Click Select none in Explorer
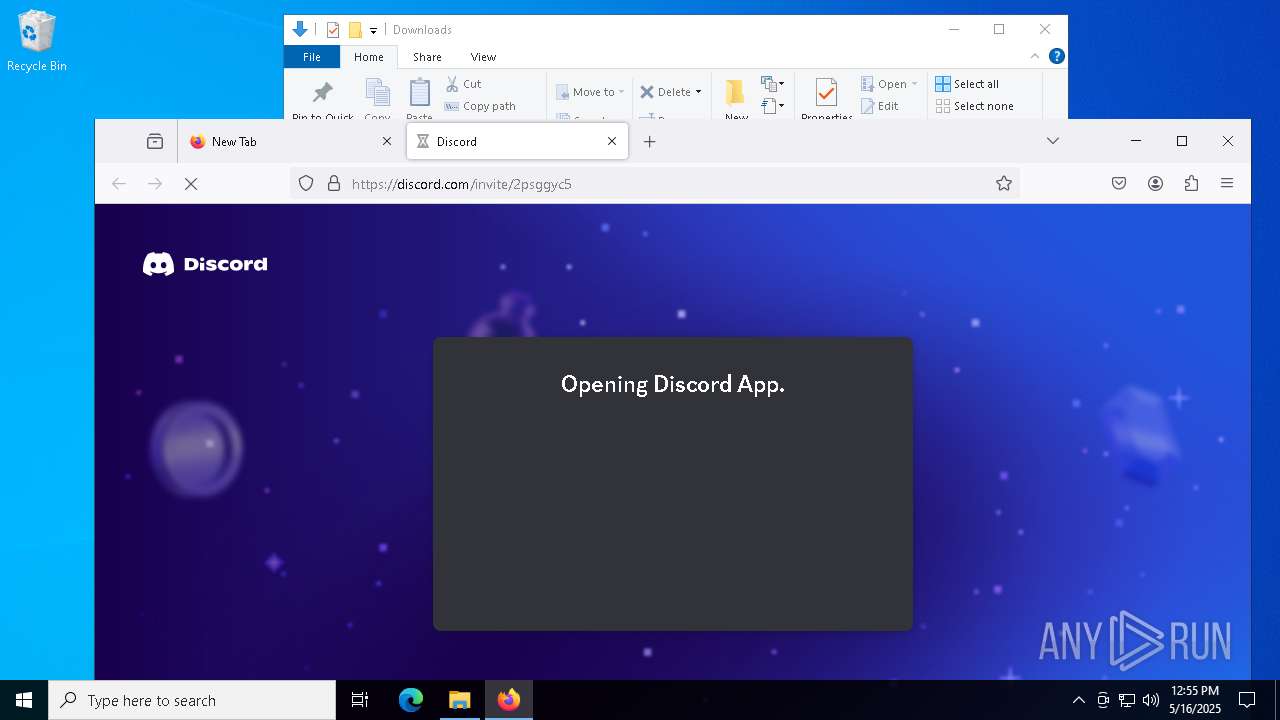The height and width of the screenshot is (720, 1280). pyautogui.click(x=975, y=106)
